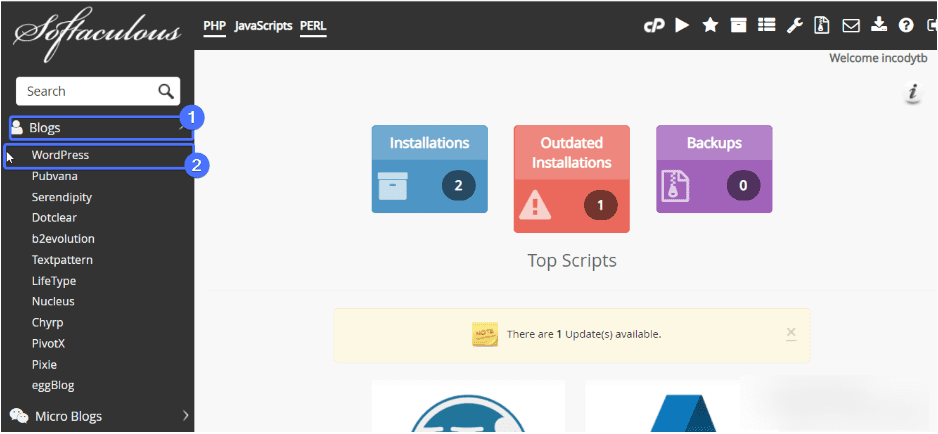Image resolution: width=938 pixels, height=434 pixels.
Task: Dismiss the updates available notice
Action: [791, 333]
